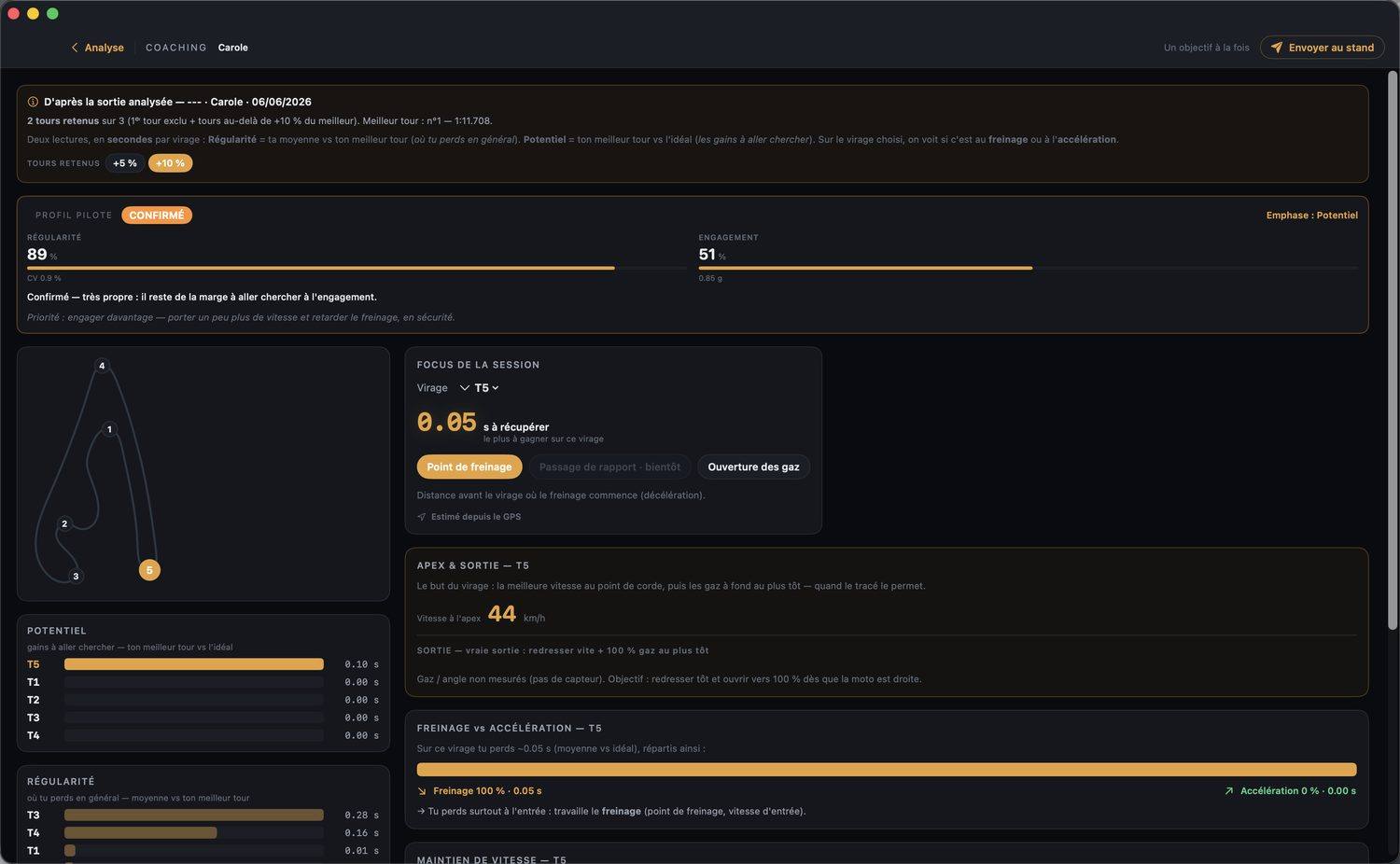This screenshot has width=1400, height=864.
Task: Click the up-right arrow icon beside Accélération 0 %
Action: [1229, 791]
